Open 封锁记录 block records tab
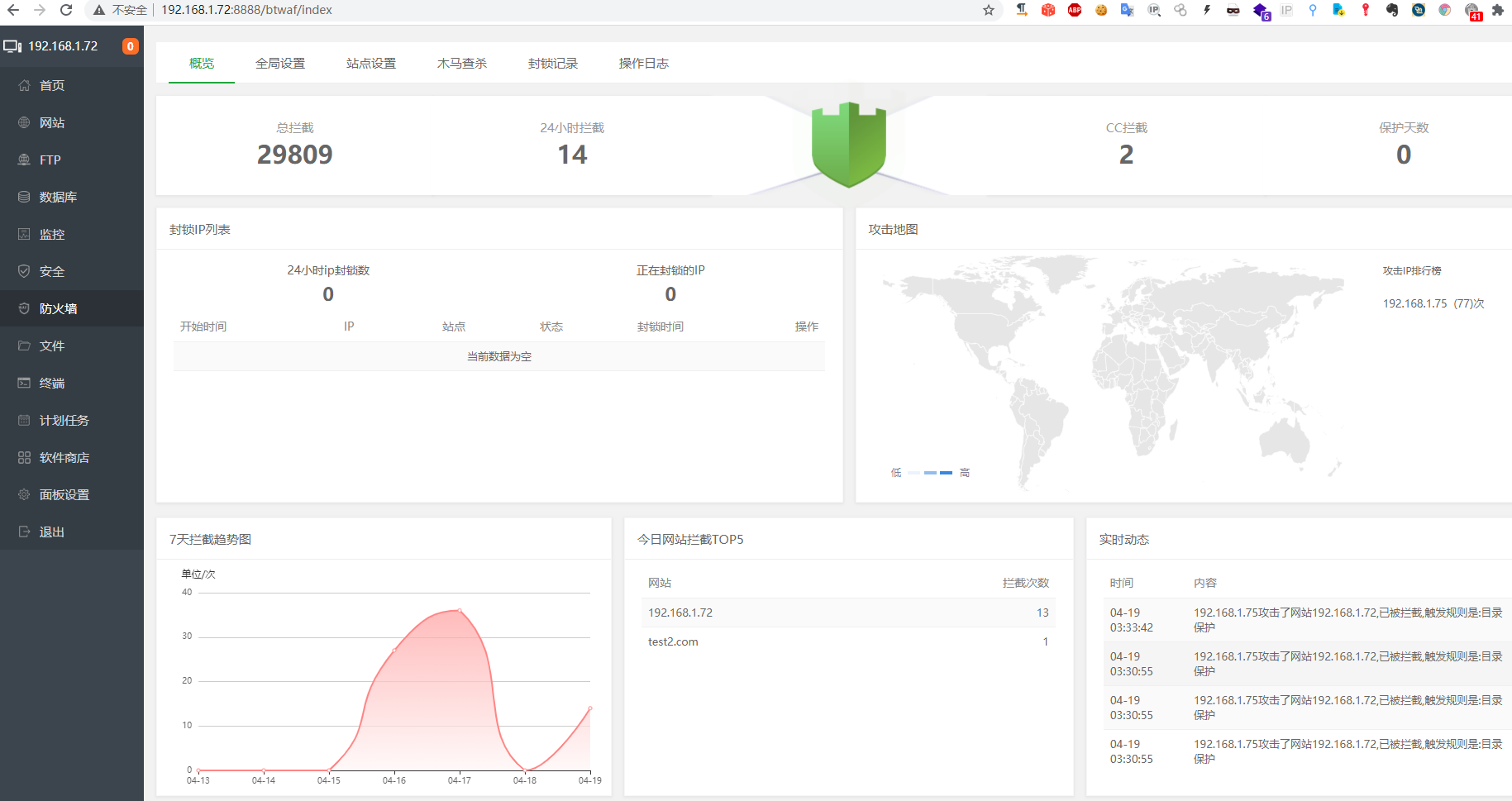Image resolution: width=1512 pixels, height=801 pixels. pyautogui.click(x=553, y=64)
